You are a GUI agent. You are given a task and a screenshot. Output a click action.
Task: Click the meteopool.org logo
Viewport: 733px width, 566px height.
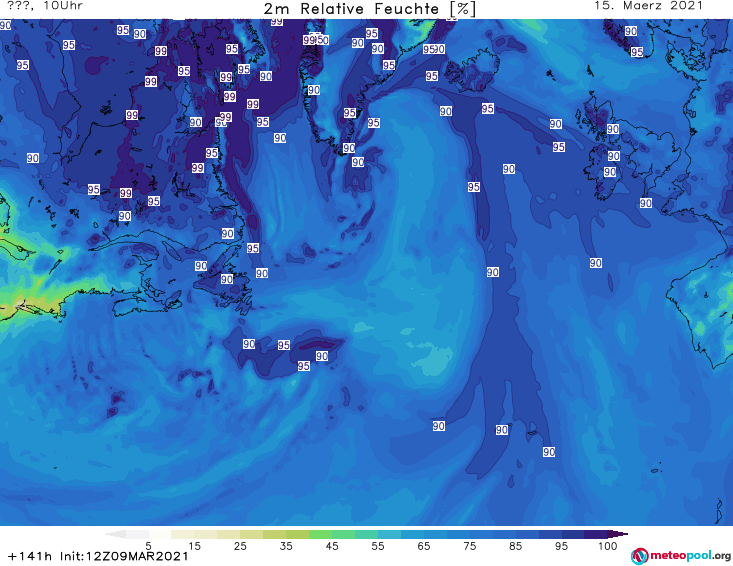coord(681,556)
